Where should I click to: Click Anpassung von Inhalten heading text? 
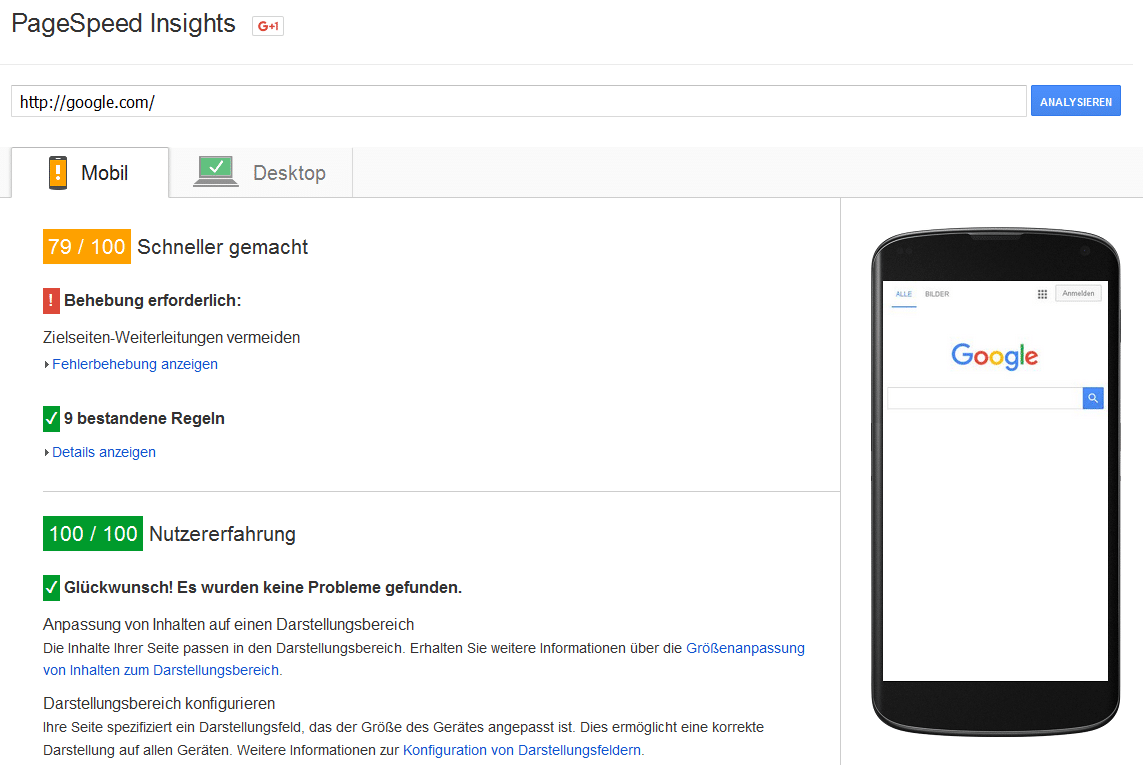[228, 625]
